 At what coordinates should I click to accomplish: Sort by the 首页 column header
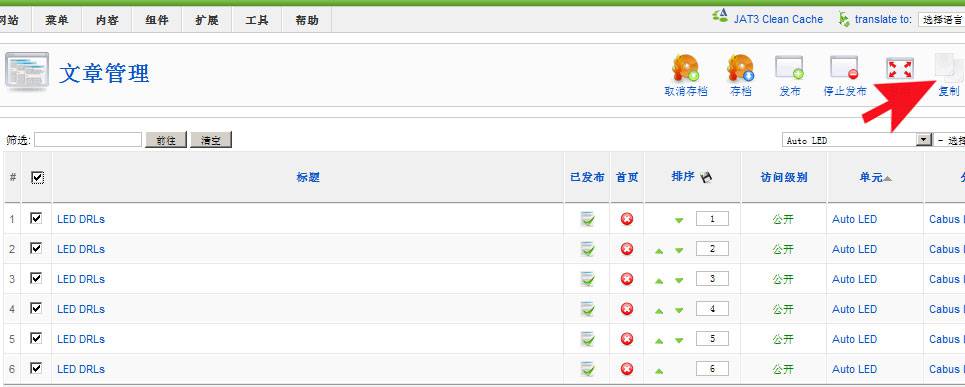627,178
